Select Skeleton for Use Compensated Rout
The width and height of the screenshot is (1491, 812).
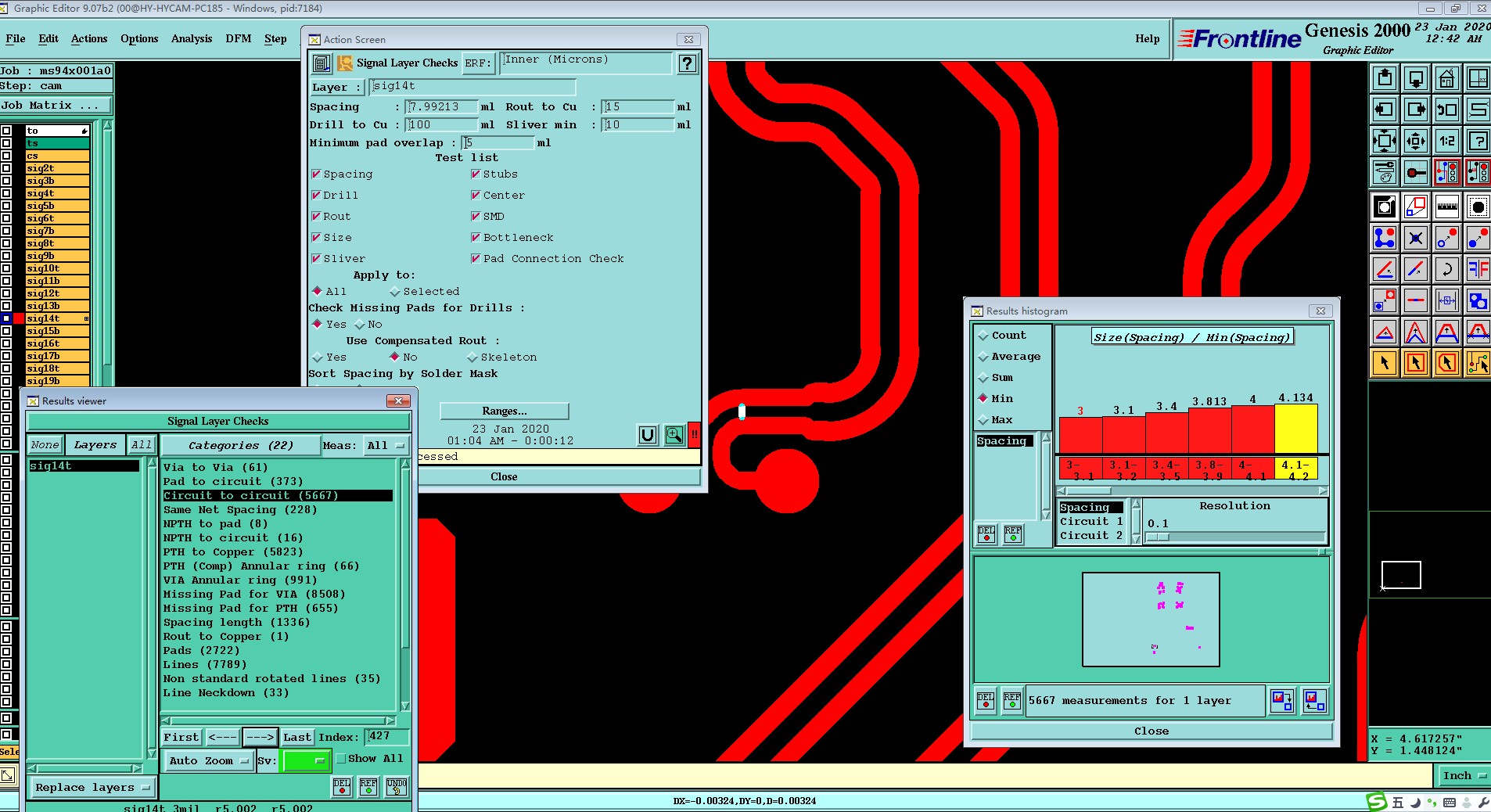tap(472, 357)
